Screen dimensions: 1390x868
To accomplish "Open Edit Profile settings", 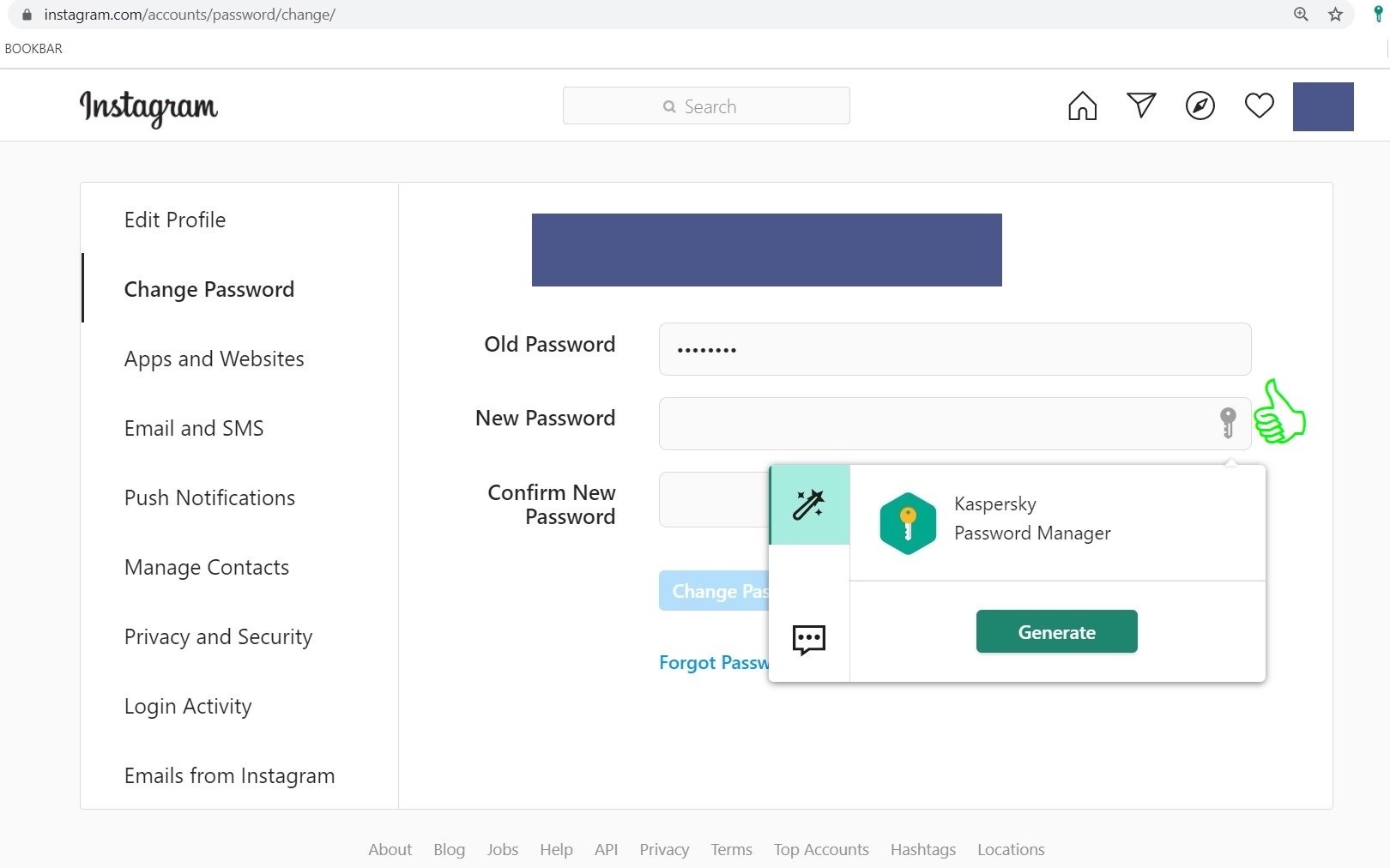I will pyautogui.click(x=175, y=220).
